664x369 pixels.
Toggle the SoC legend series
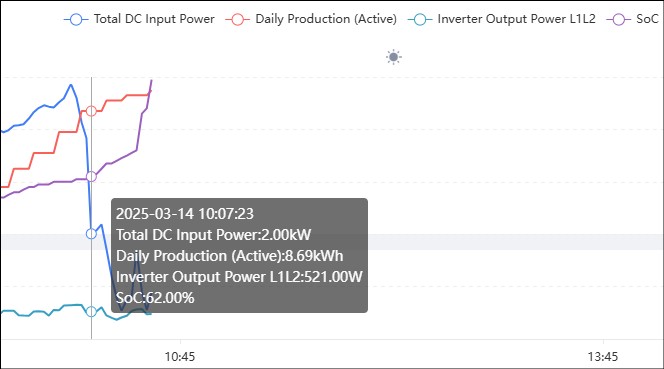click(633, 19)
